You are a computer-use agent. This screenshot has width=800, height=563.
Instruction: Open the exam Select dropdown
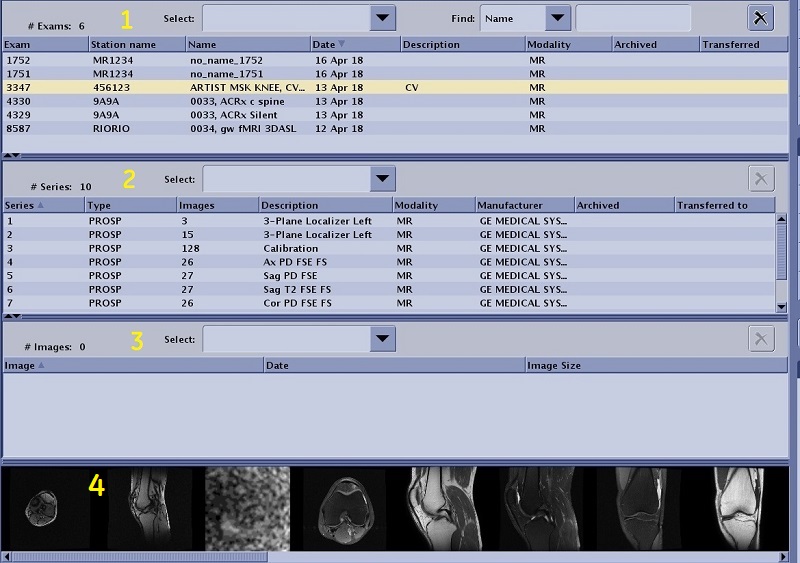pyautogui.click(x=381, y=18)
